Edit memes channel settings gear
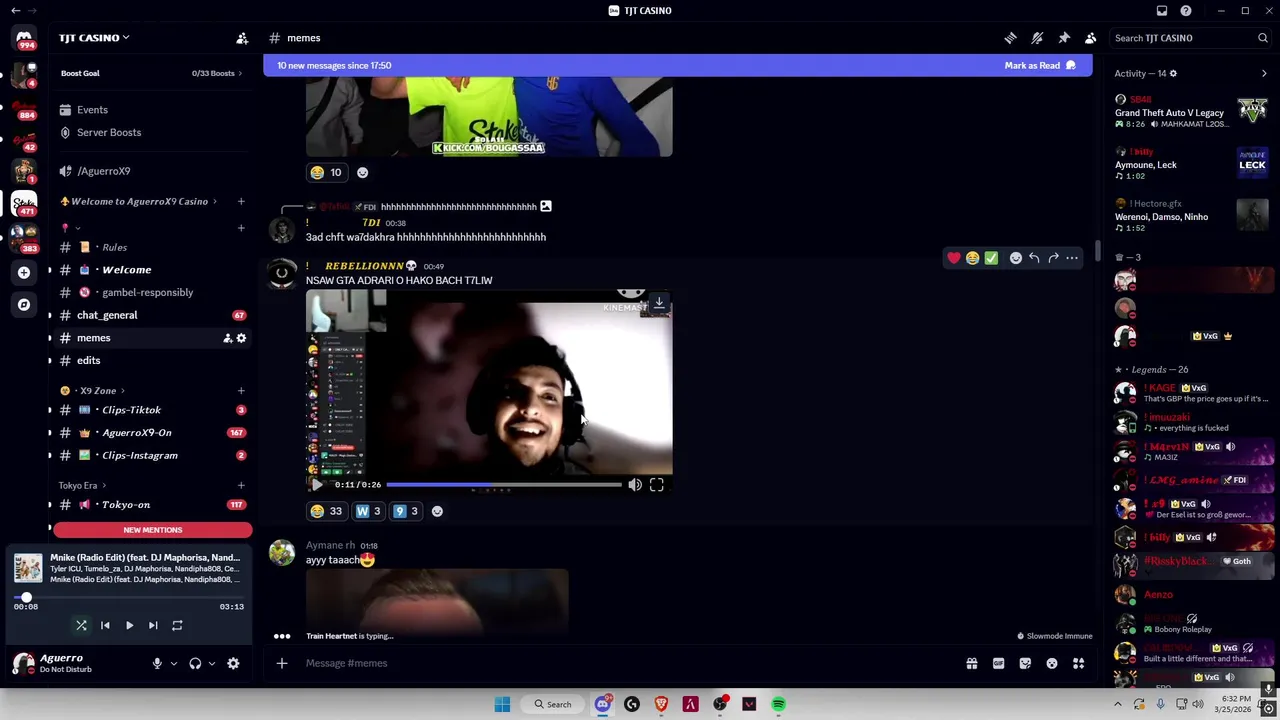This screenshot has height=720, width=1280. click(241, 338)
